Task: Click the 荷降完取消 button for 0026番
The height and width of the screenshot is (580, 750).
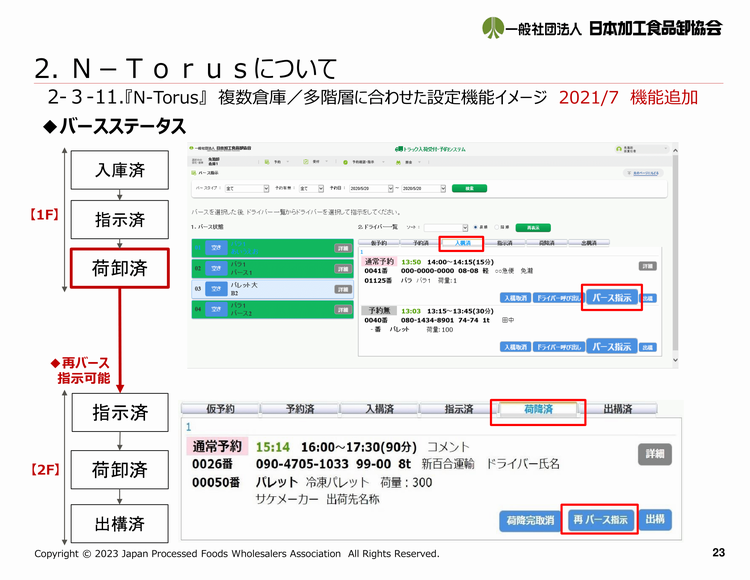Action: coord(530,521)
